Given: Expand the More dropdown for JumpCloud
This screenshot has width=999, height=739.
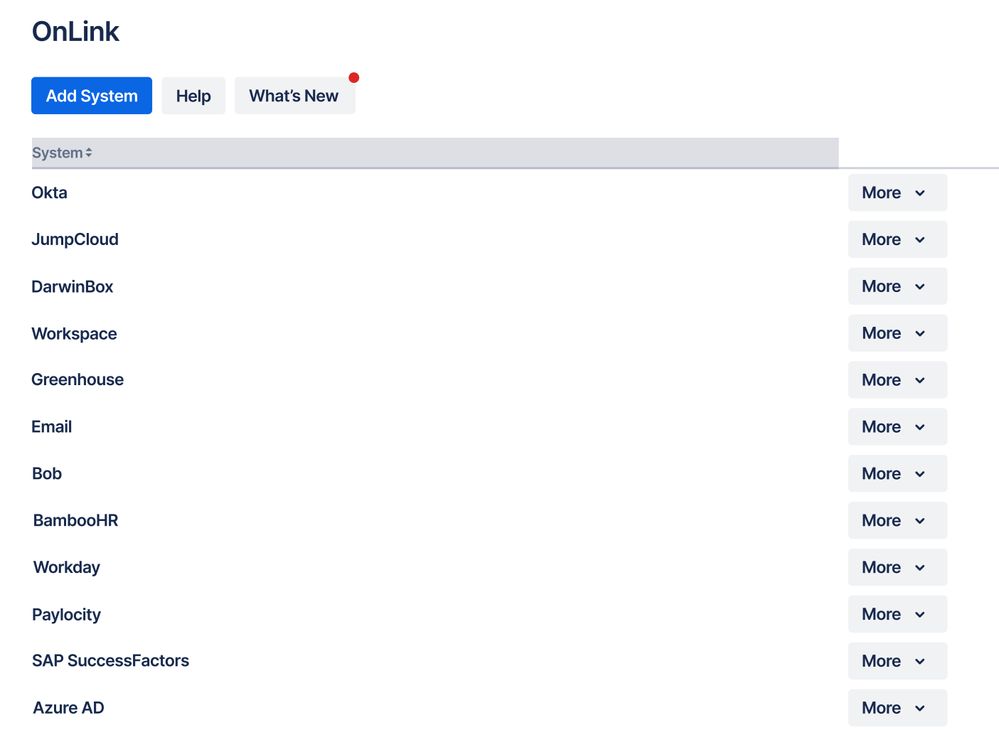Looking at the screenshot, I should coord(897,240).
